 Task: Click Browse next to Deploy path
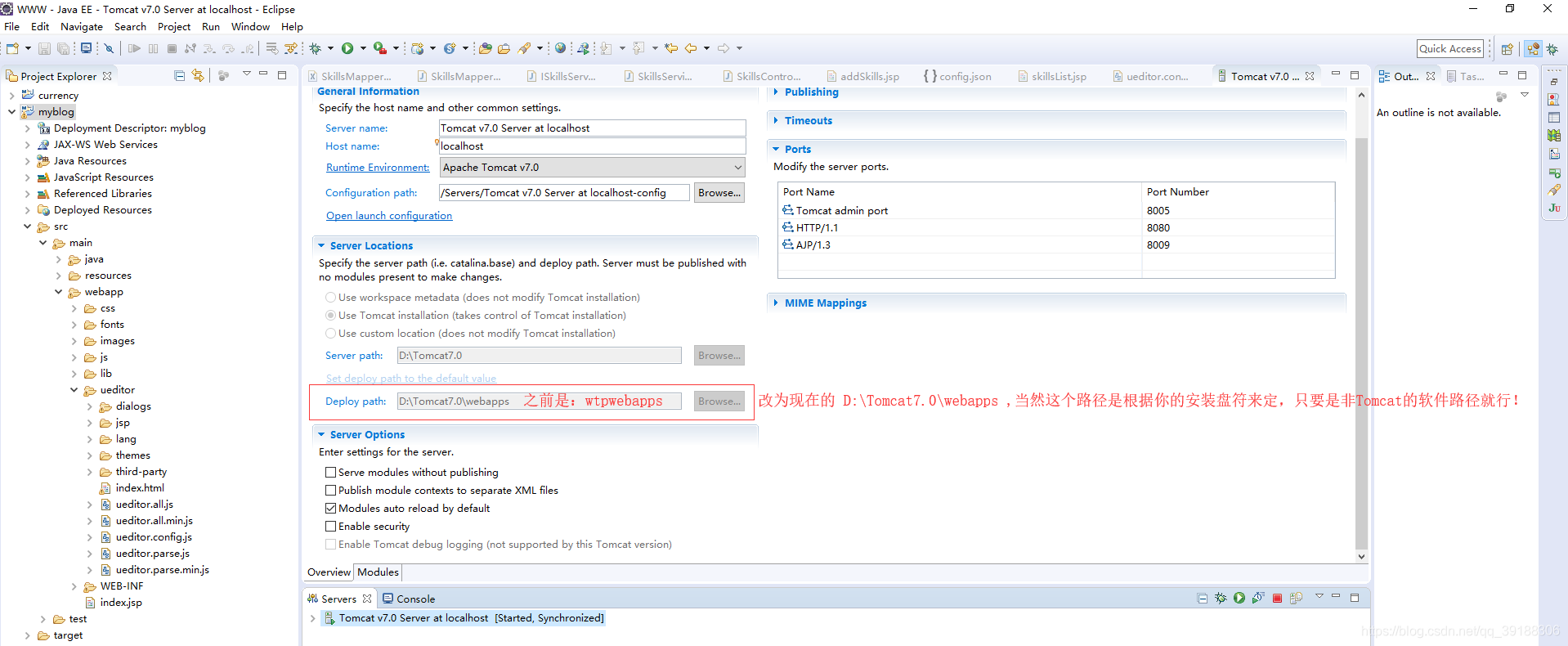point(719,402)
